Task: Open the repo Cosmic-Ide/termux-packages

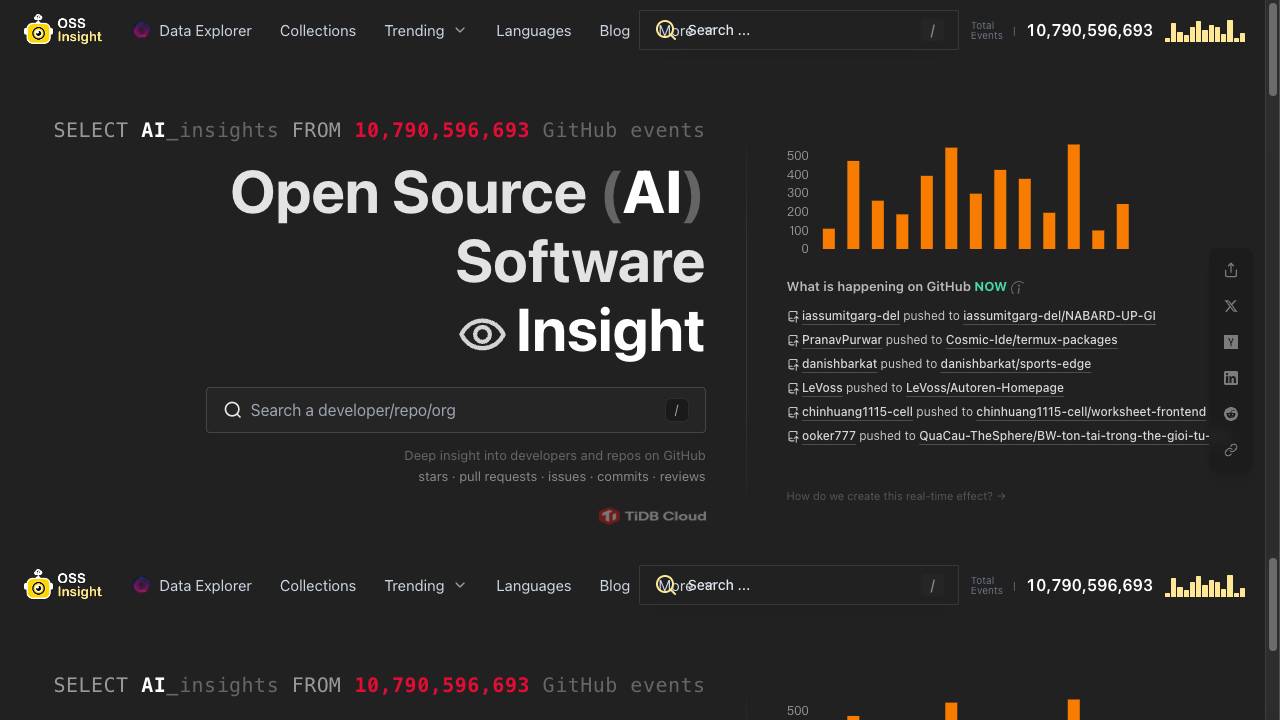Action: point(1031,340)
